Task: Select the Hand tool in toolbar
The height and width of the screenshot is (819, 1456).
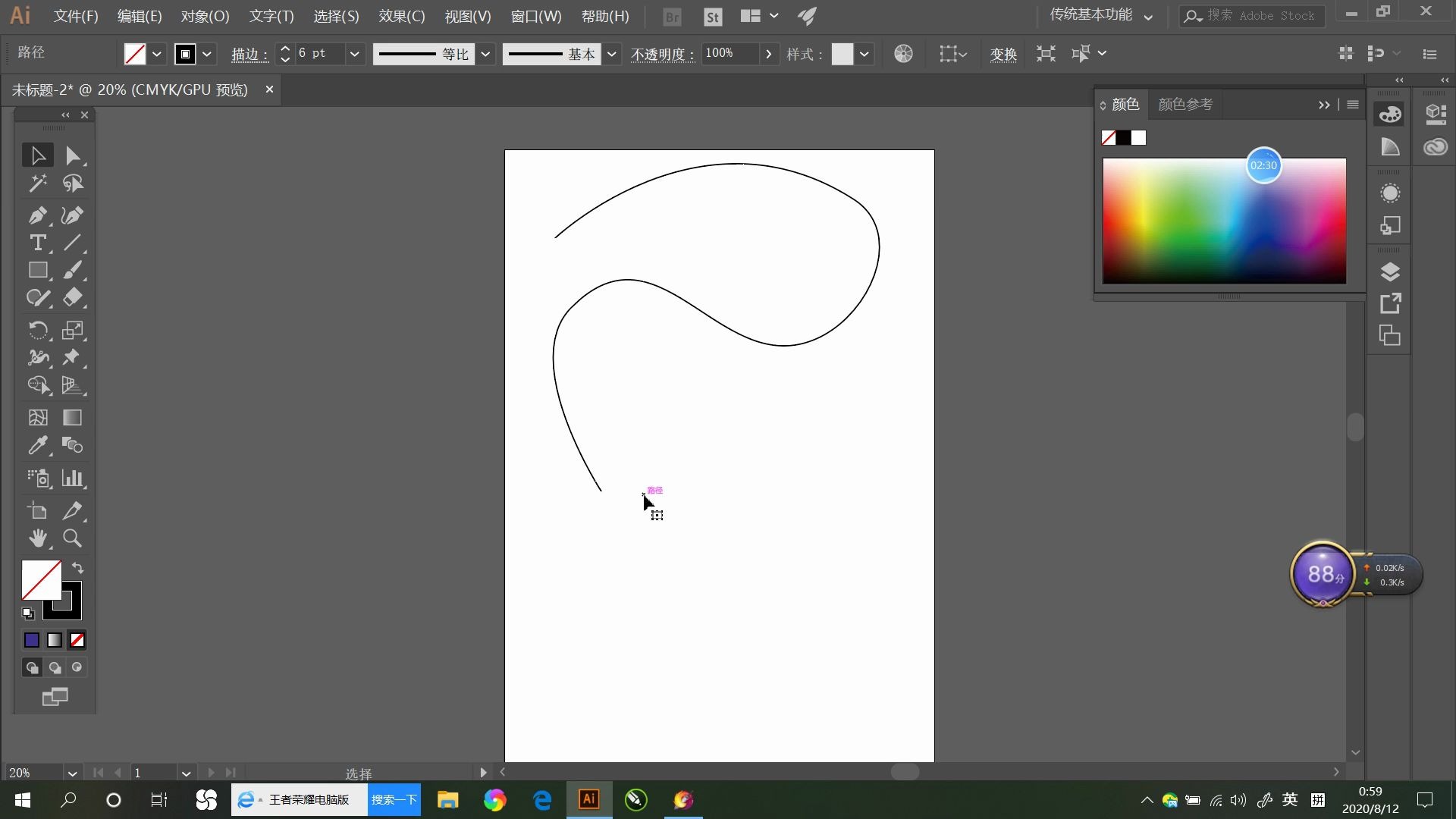Action: pyautogui.click(x=37, y=539)
